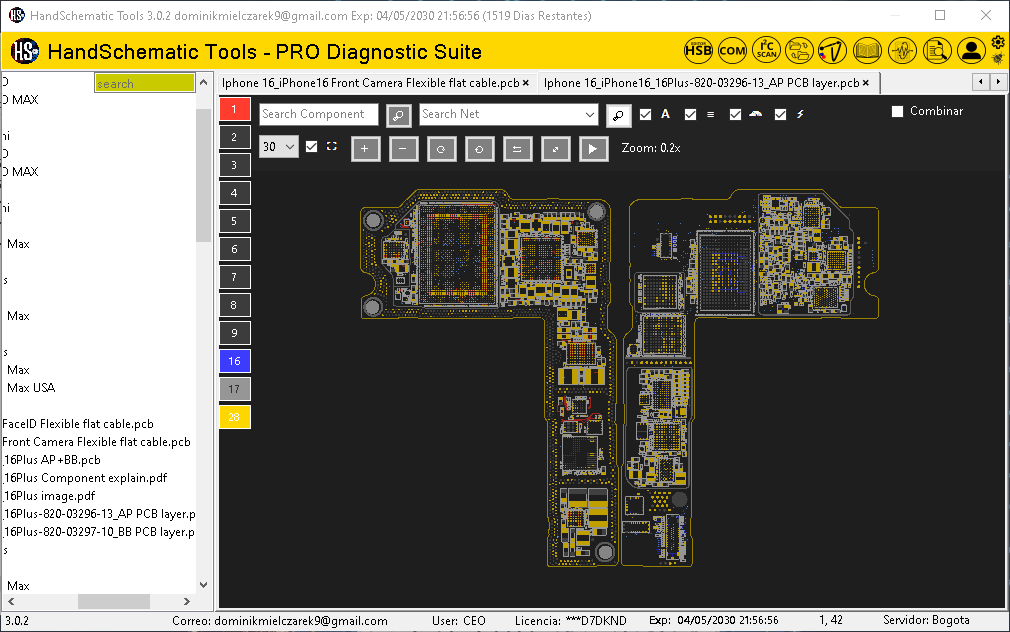
Task: Launch the I2C SCAN tool
Action: click(766, 49)
